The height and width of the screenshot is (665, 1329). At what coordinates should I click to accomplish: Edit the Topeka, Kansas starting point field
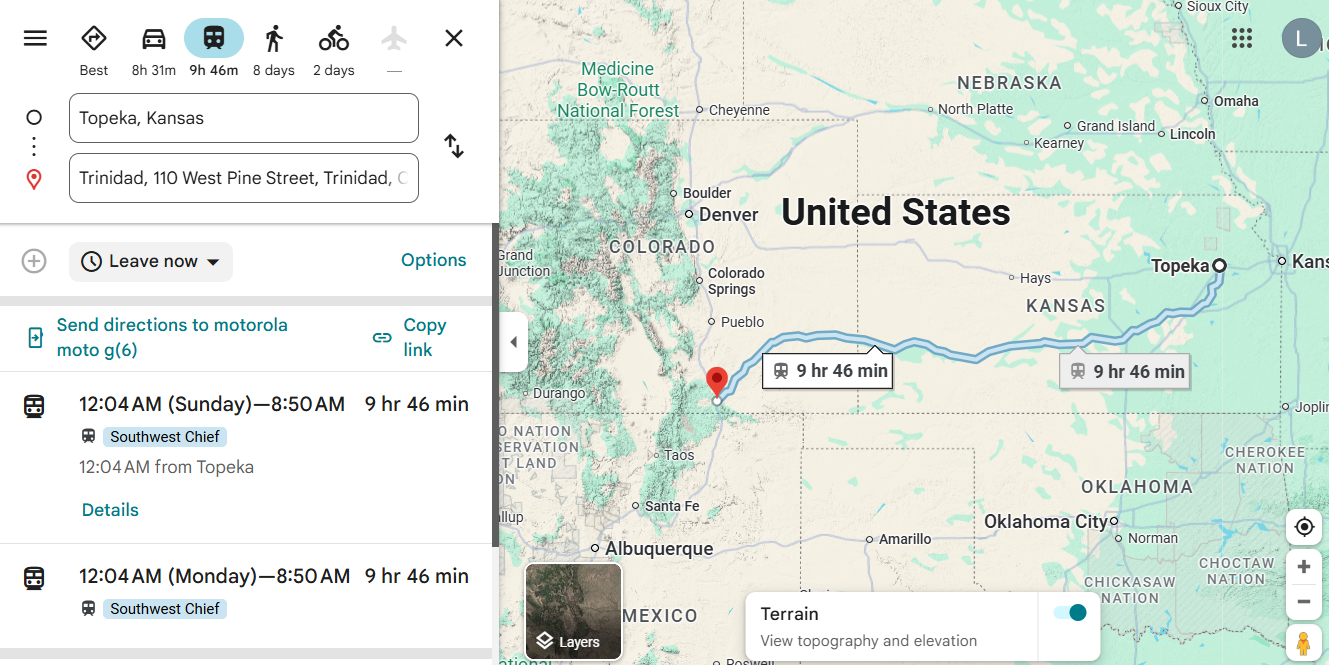tap(244, 118)
